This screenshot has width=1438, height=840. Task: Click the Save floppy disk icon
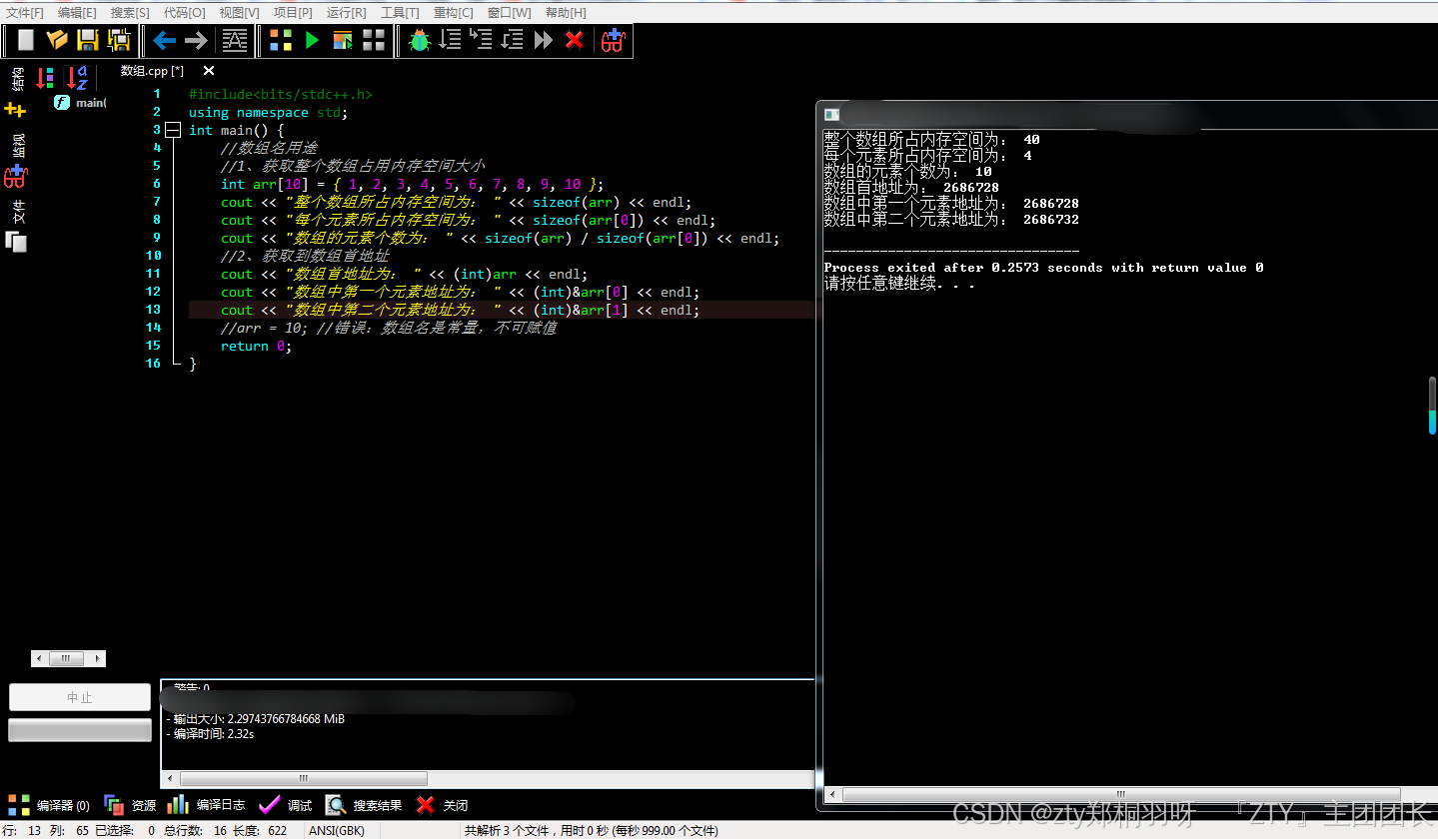pyautogui.click(x=88, y=40)
